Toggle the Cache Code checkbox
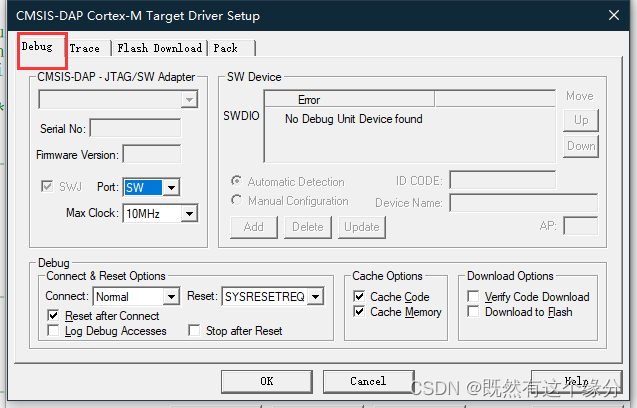The height and width of the screenshot is (408, 637). 359,296
